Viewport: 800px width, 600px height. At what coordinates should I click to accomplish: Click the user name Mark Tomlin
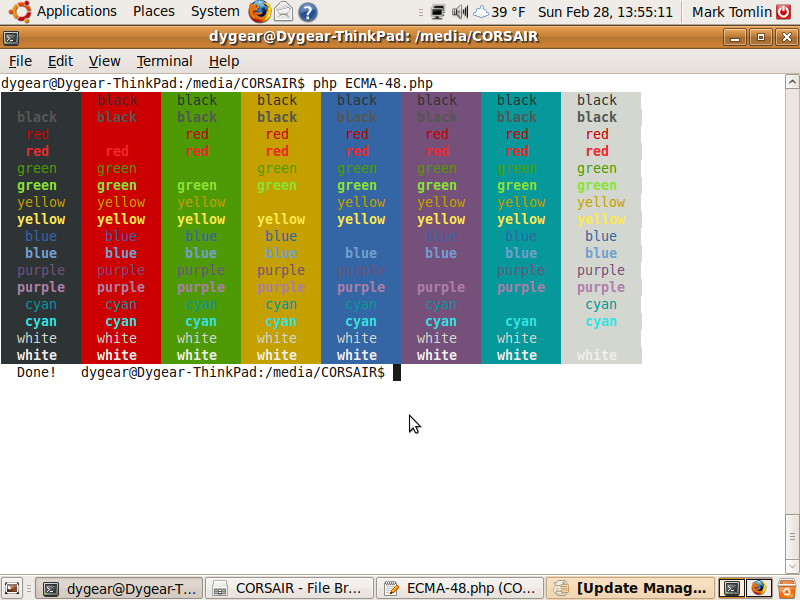click(x=732, y=12)
